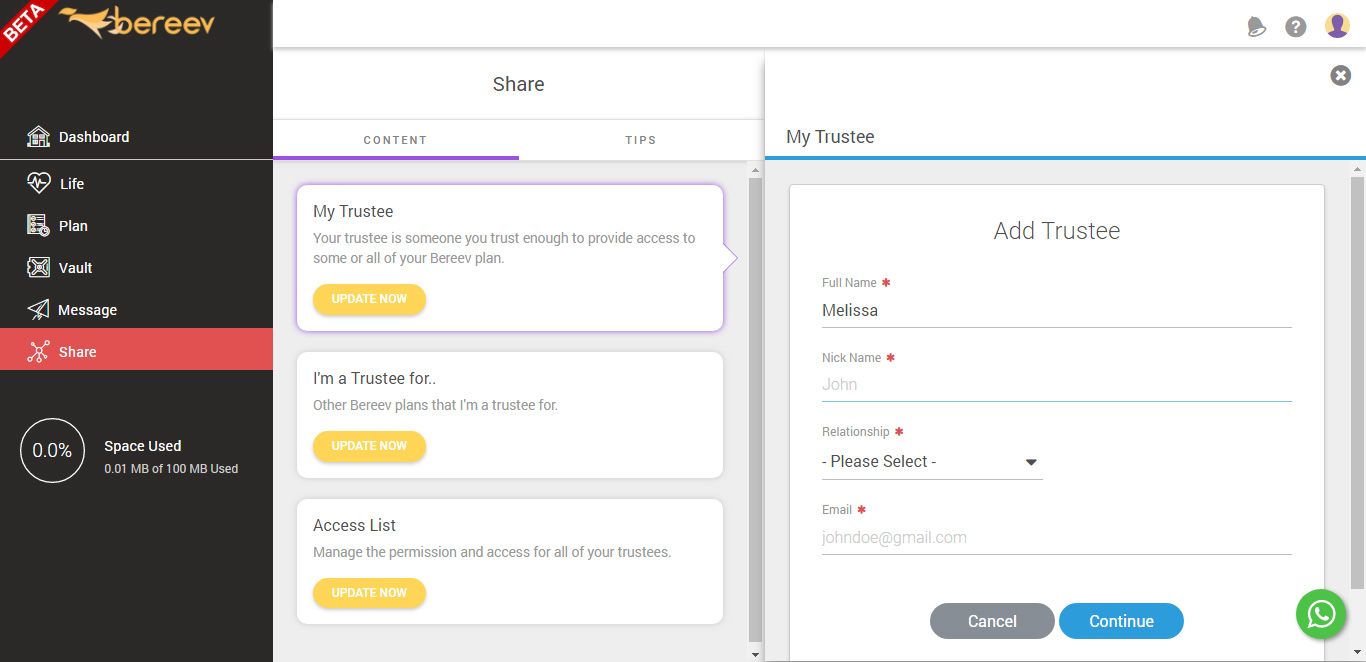Viewport: 1366px width, 662px height.
Task: Click the My Trustee panel header text
Action: tap(830, 137)
